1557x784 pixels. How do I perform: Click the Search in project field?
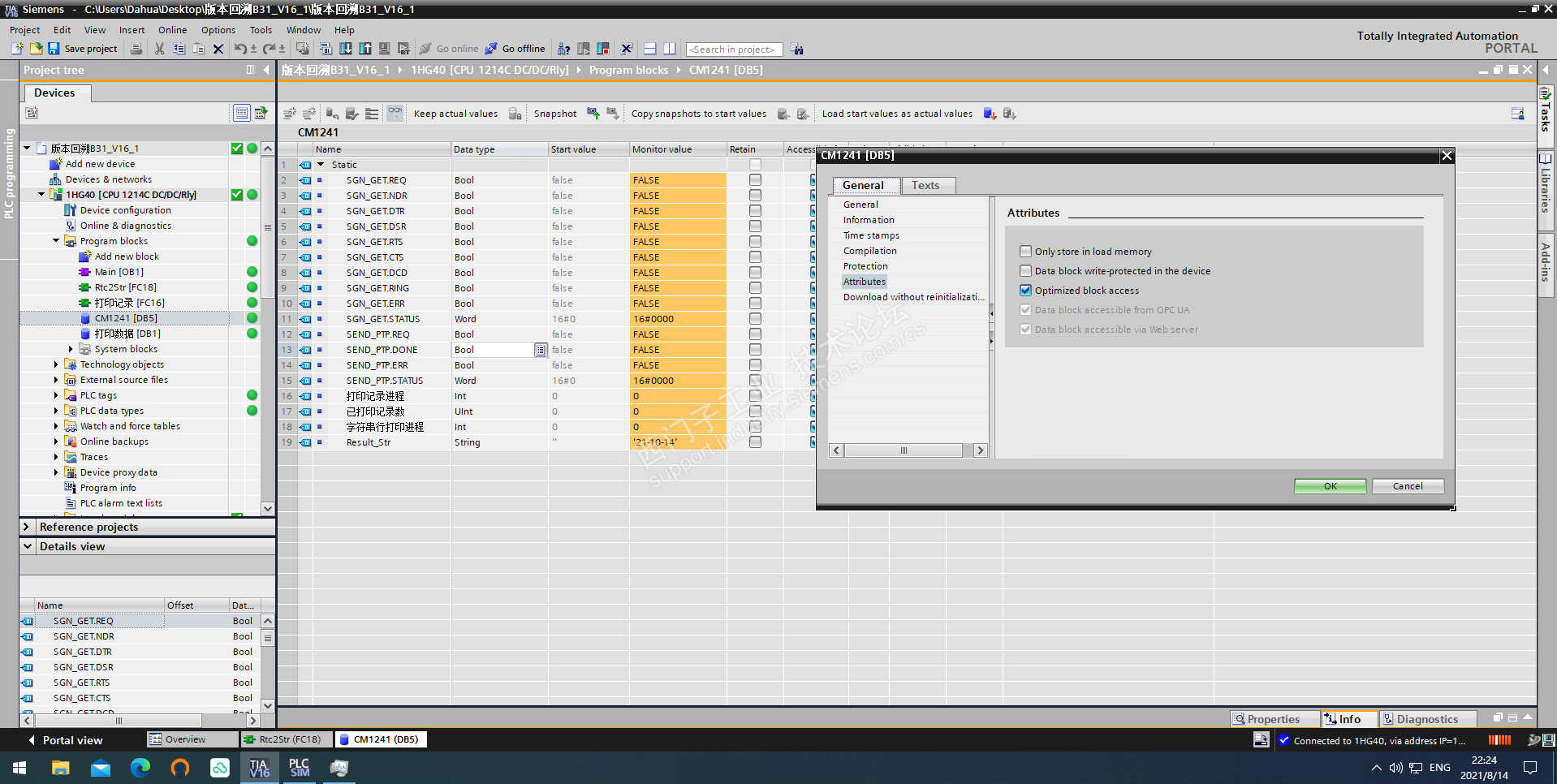point(734,50)
